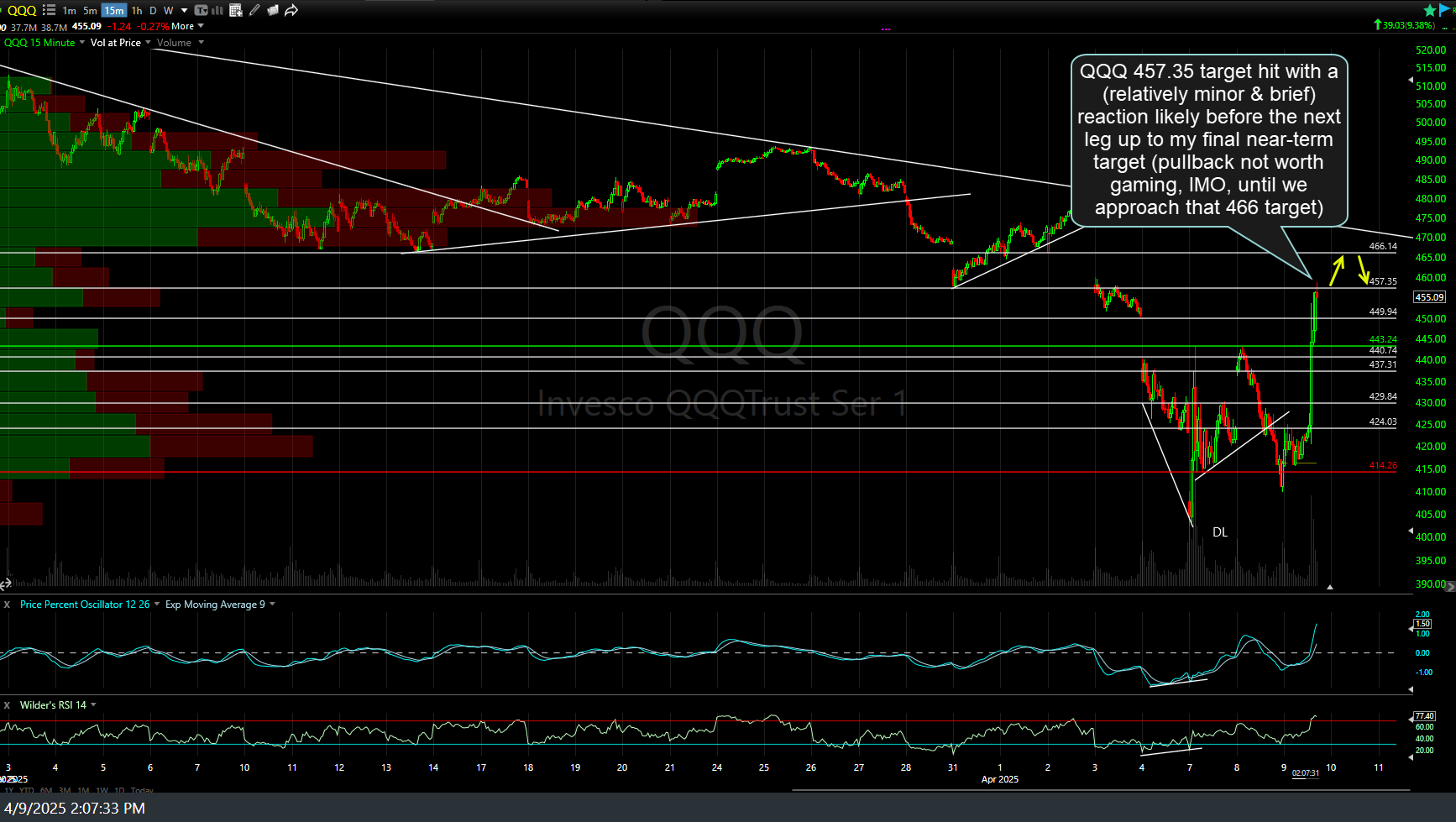
Task: Switch chart to daily (D) timeframe
Action: (153, 10)
